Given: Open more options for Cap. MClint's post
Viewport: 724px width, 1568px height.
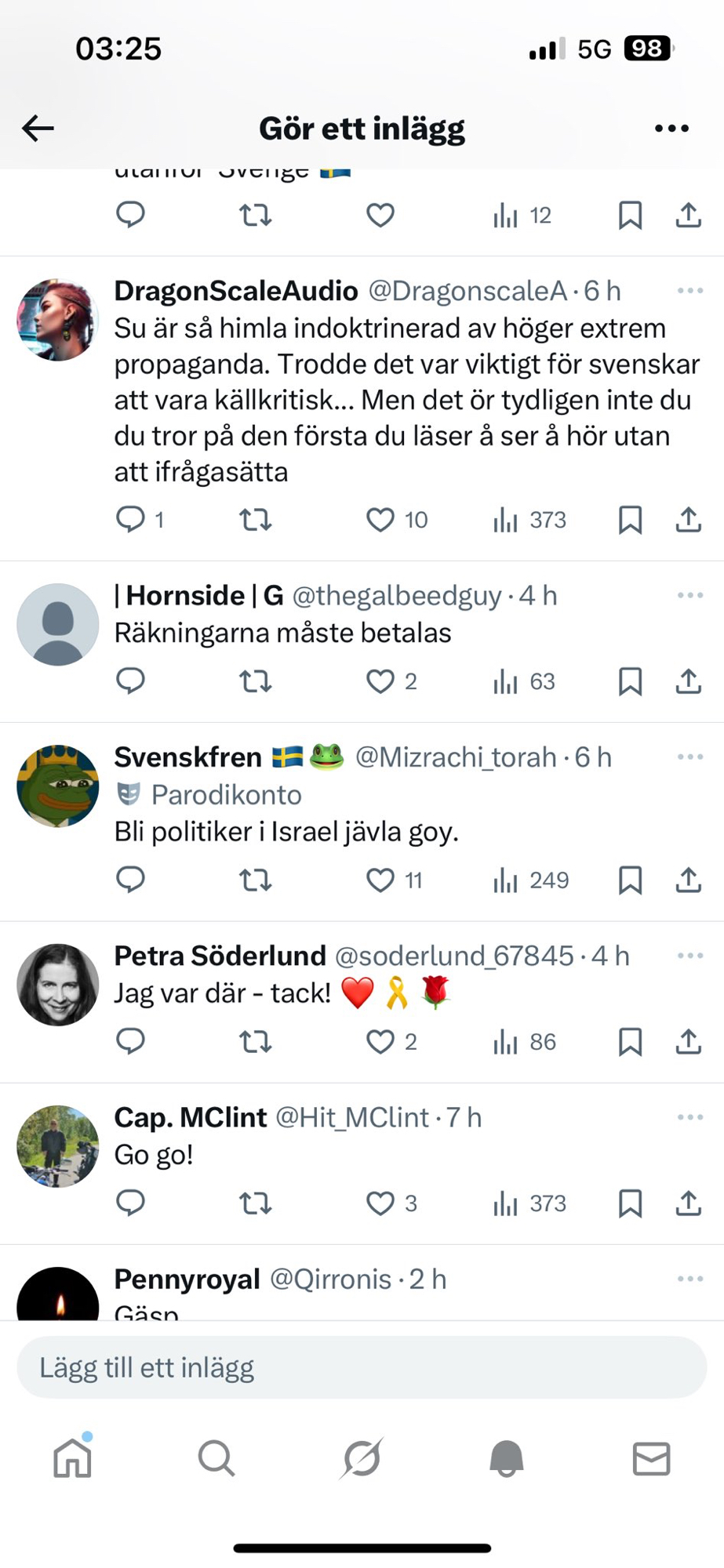Looking at the screenshot, I should point(689,1118).
